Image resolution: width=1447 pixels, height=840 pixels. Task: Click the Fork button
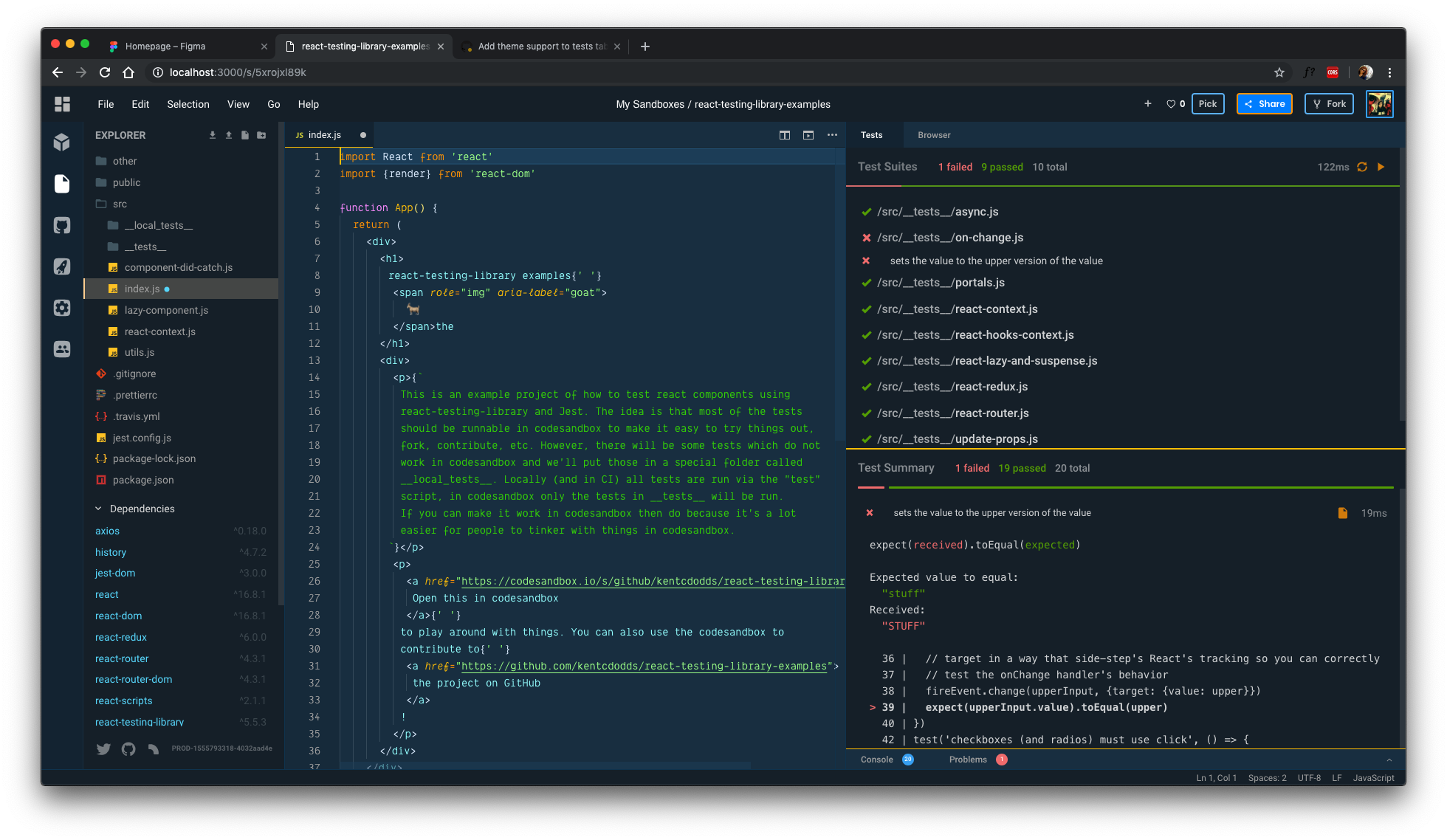coord(1329,104)
